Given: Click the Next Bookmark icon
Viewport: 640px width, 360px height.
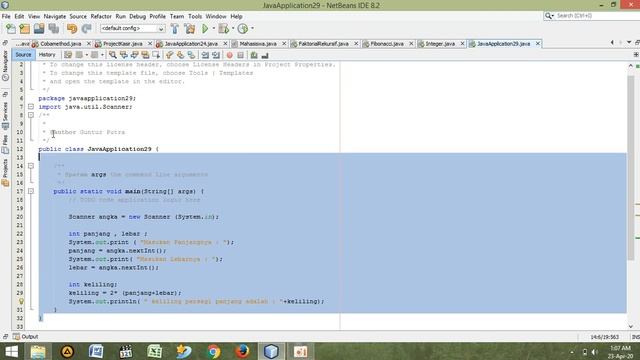Looking at the screenshot, I should point(180,55).
